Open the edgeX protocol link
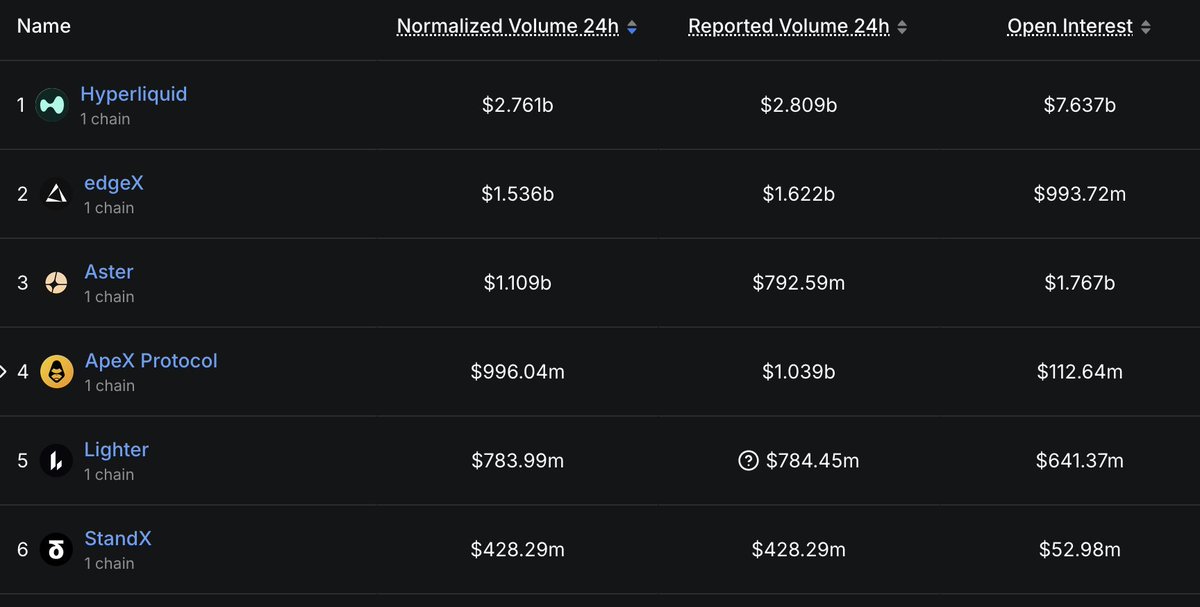 click(114, 183)
